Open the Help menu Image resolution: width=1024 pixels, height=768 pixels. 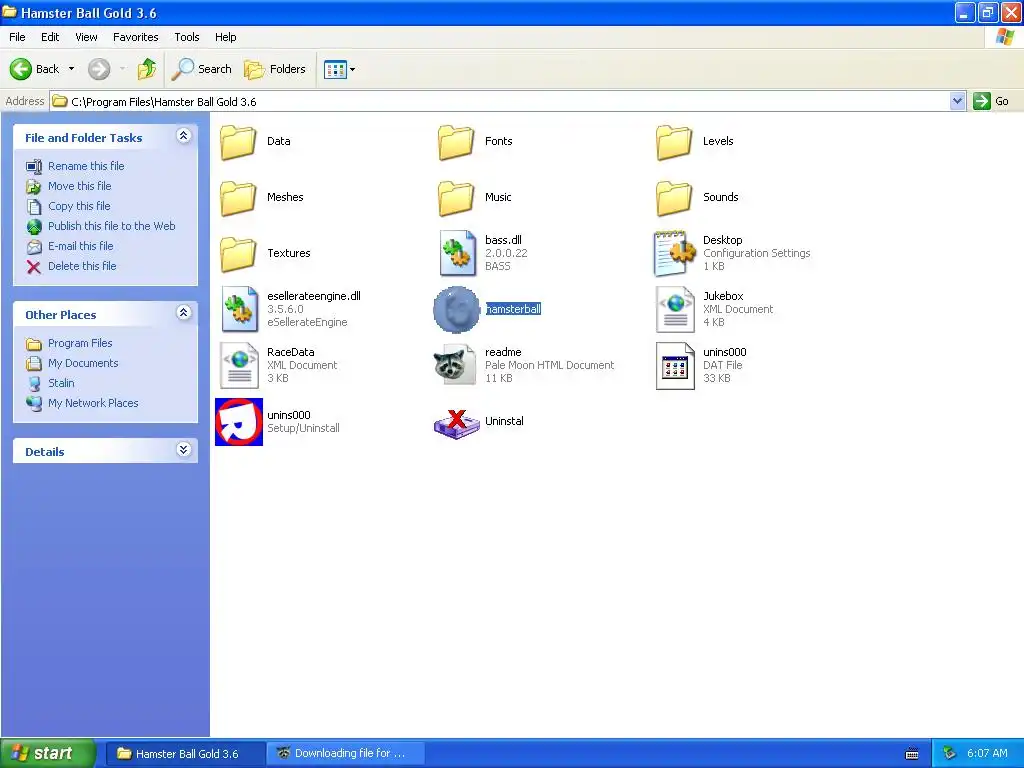click(x=225, y=37)
